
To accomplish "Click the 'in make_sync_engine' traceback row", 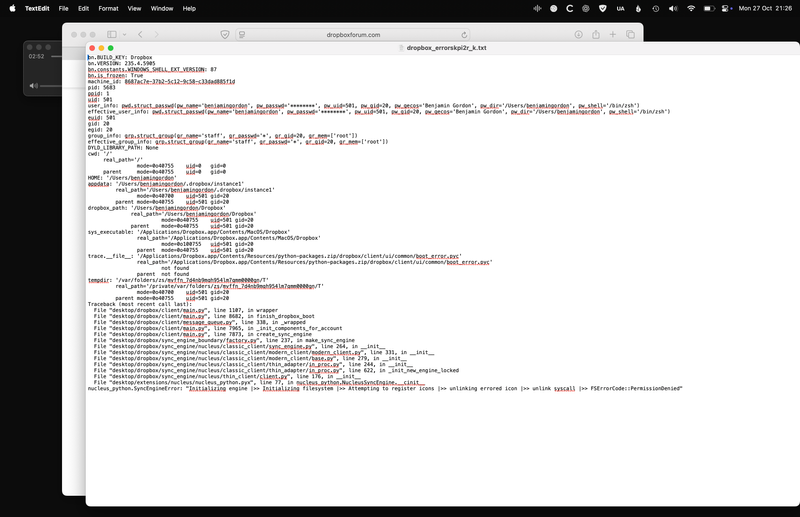I will click(224, 340).
